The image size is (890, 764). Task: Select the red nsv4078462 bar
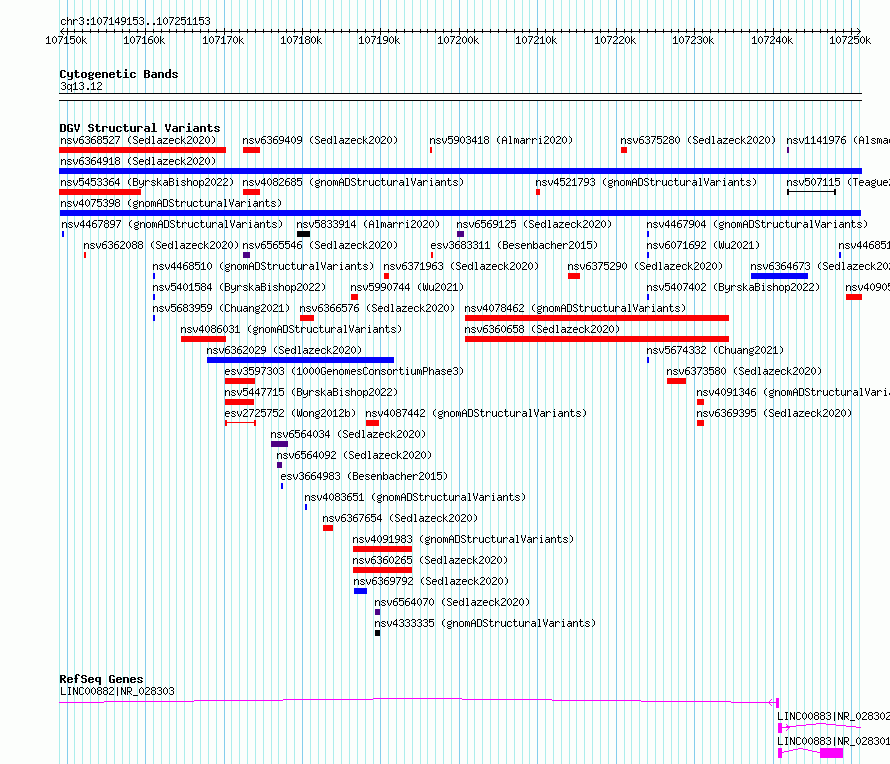pyautogui.click(x=597, y=318)
